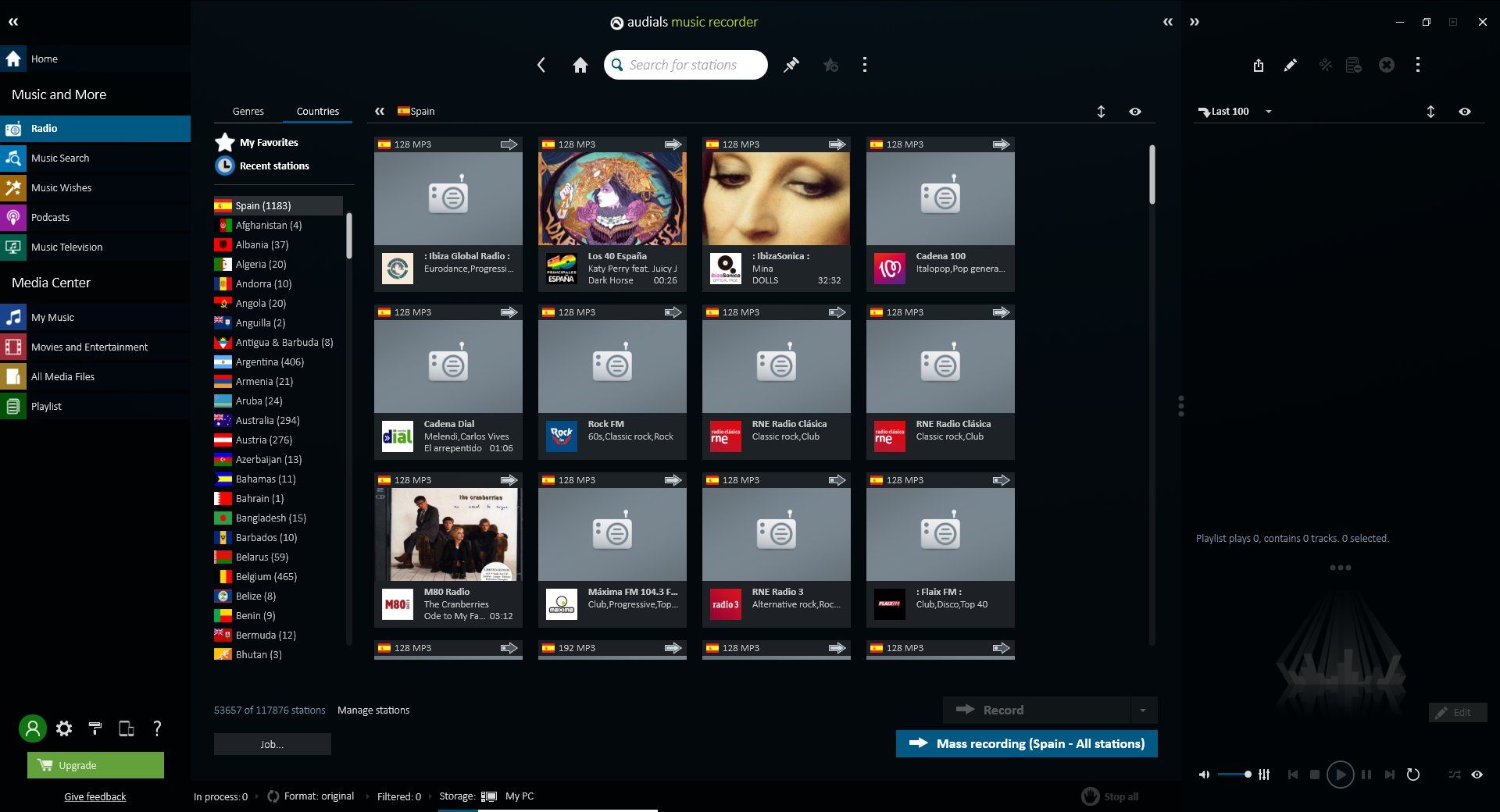Screen dimensions: 1500x812
Task: Click the pin icon next to search
Action: (791, 65)
